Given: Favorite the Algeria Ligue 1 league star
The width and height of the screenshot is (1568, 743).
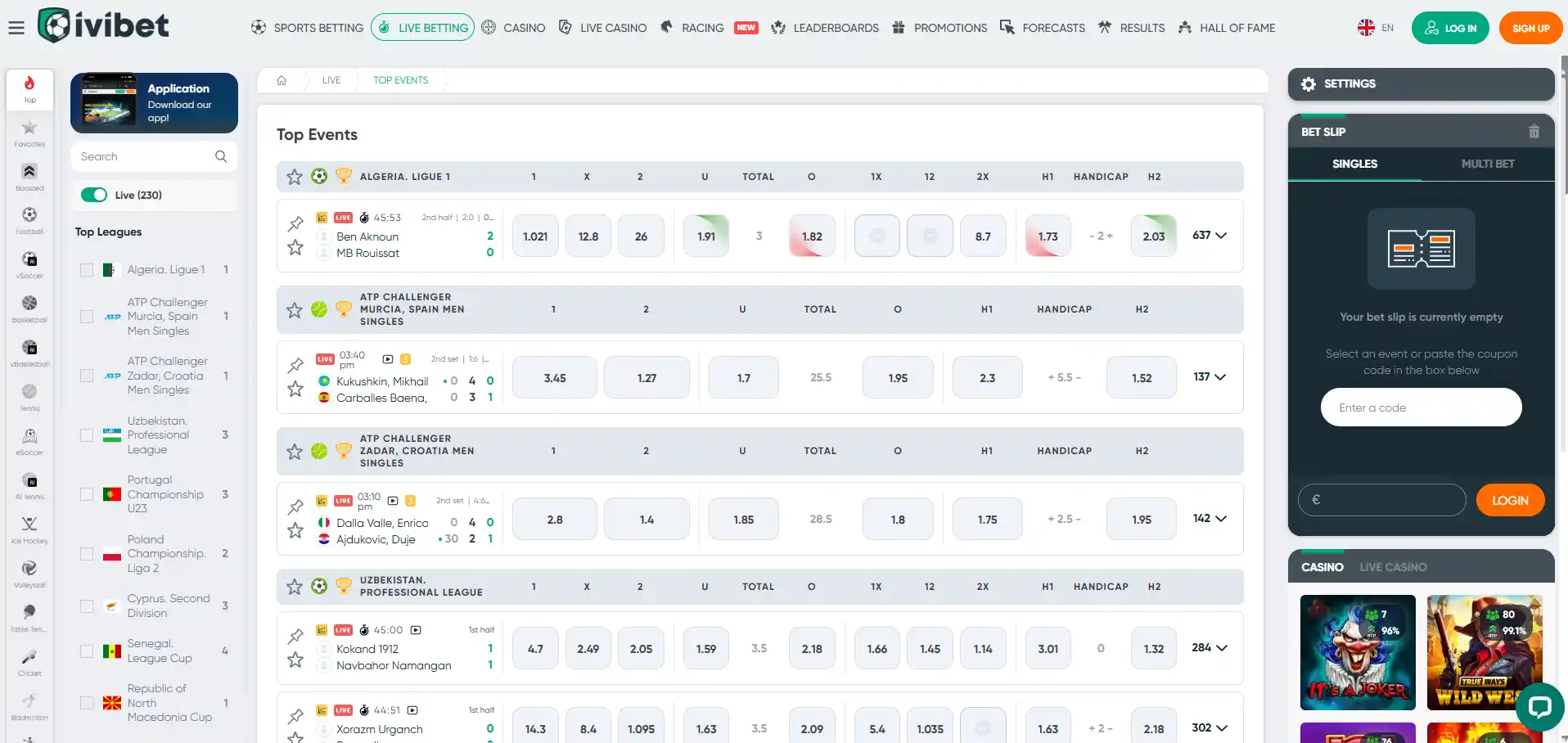Looking at the screenshot, I should pos(295,177).
